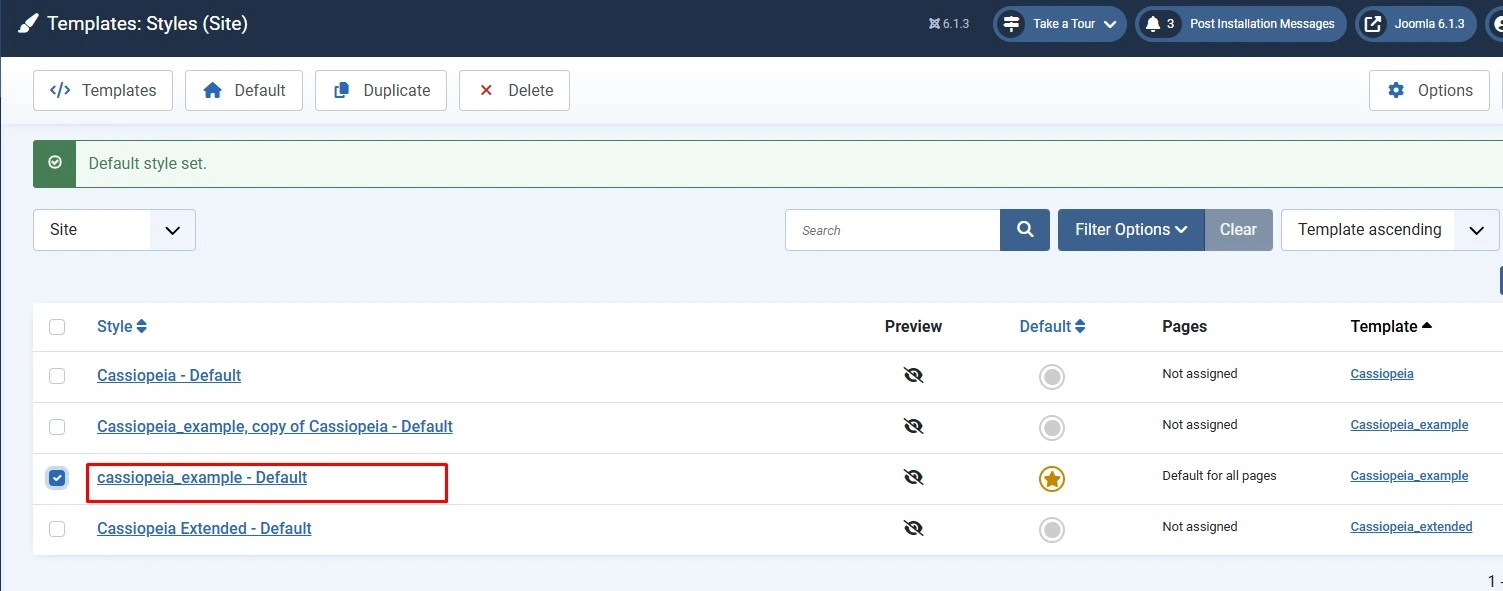Sort by the Style column header

[122, 326]
